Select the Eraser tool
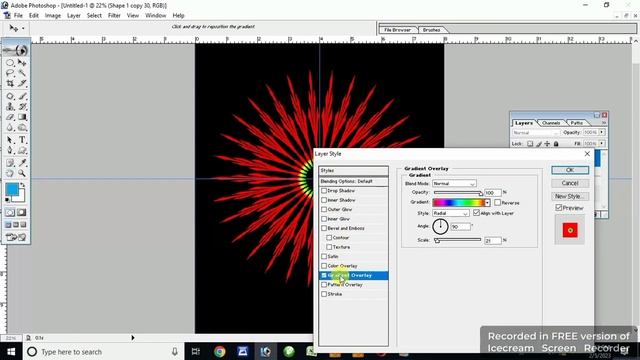The image size is (640, 360). pyautogui.click(x=10, y=117)
